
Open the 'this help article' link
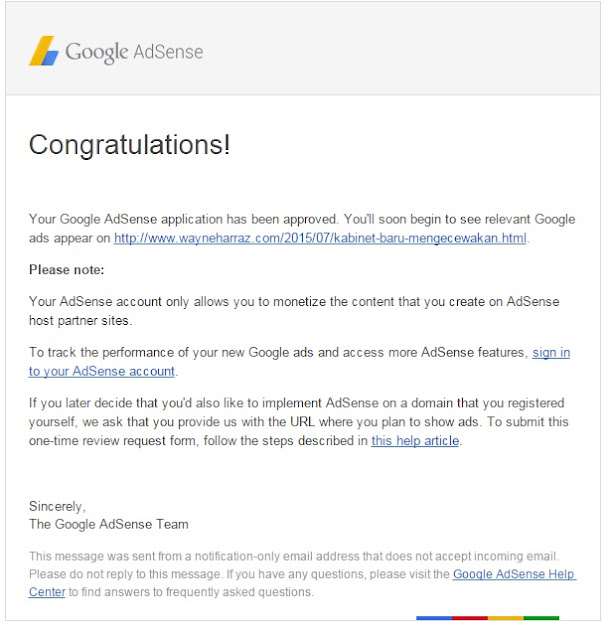click(x=415, y=440)
